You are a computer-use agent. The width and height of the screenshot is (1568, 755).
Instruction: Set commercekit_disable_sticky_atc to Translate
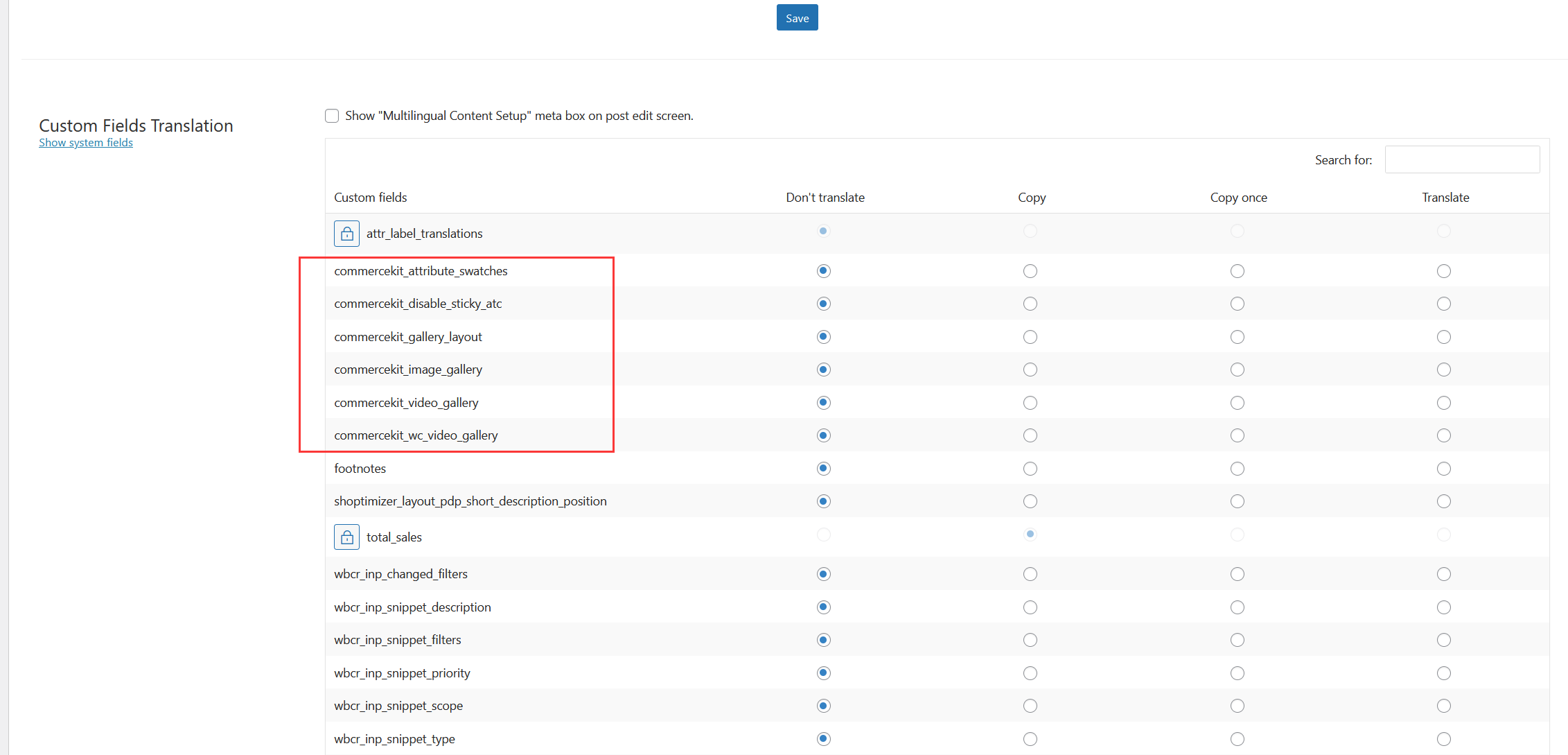(1444, 304)
